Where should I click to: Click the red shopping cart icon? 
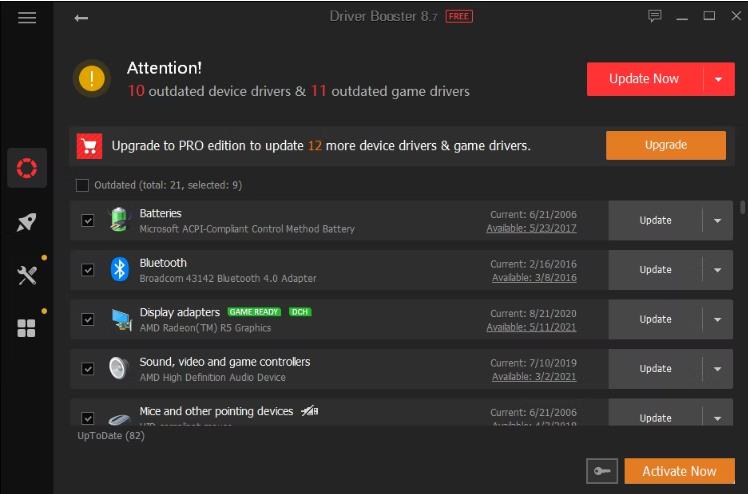pyautogui.click(x=89, y=146)
